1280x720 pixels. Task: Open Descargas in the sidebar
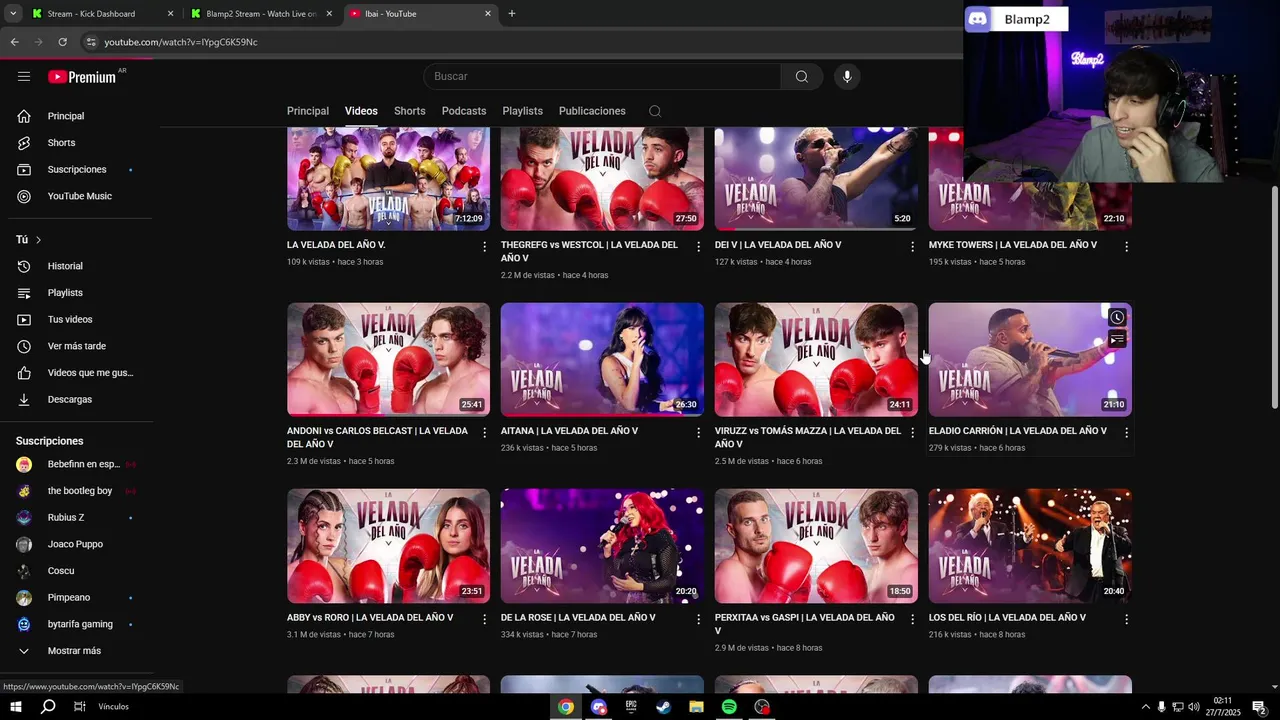pyautogui.click(x=76, y=399)
